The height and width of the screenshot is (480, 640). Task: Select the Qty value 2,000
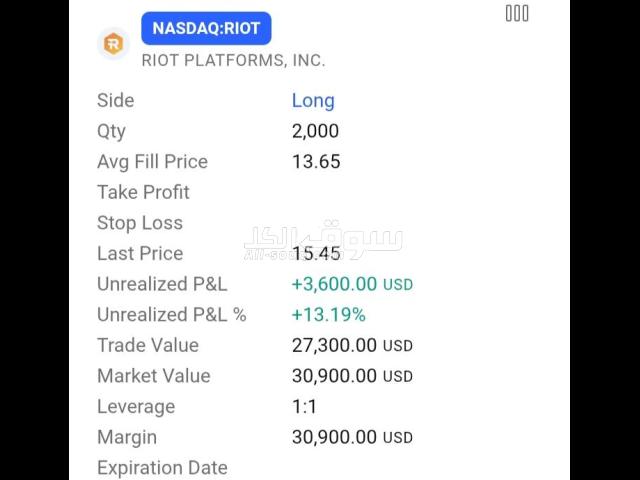pos(315,131)
